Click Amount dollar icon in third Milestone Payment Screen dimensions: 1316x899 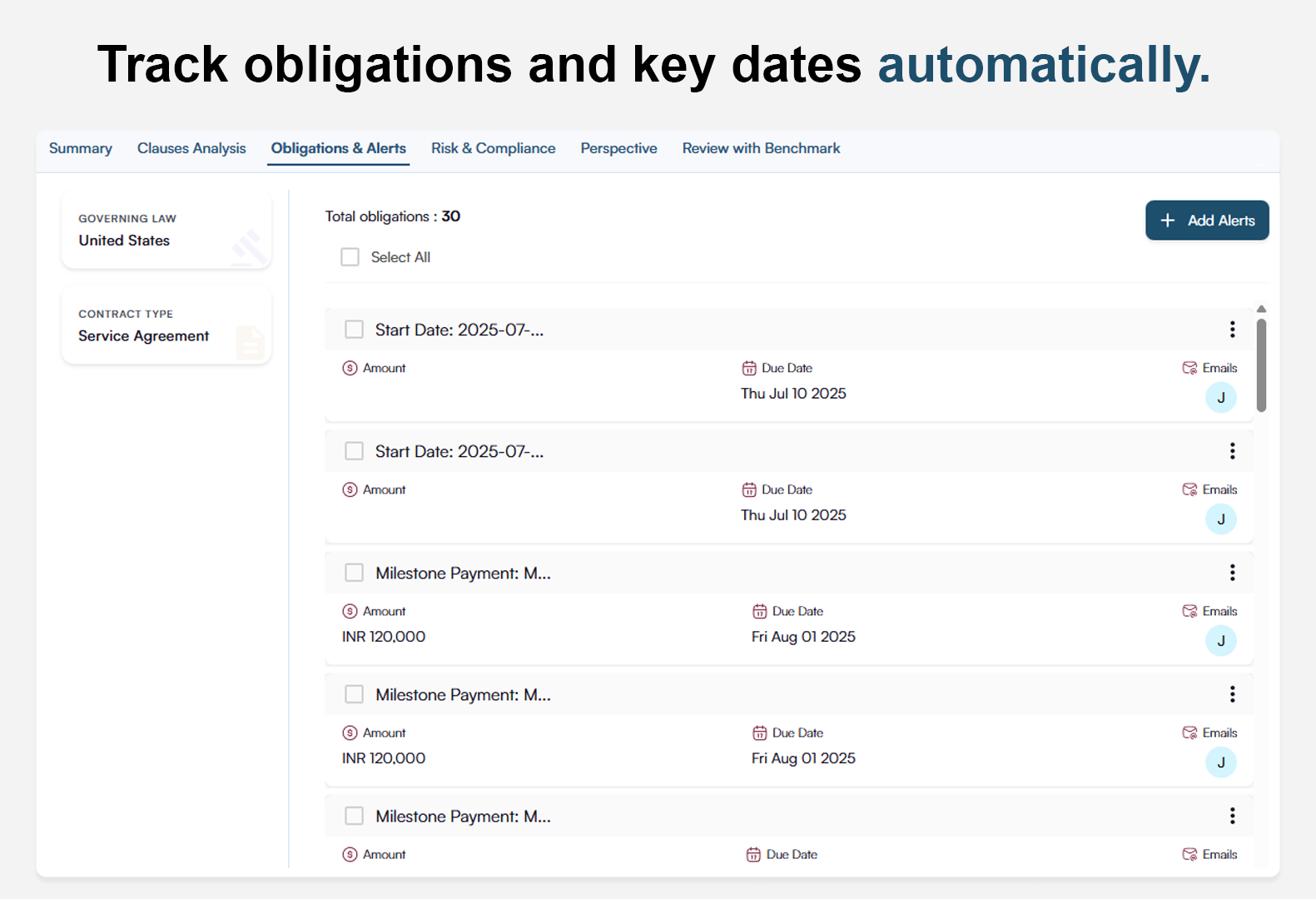coord(350,854)
